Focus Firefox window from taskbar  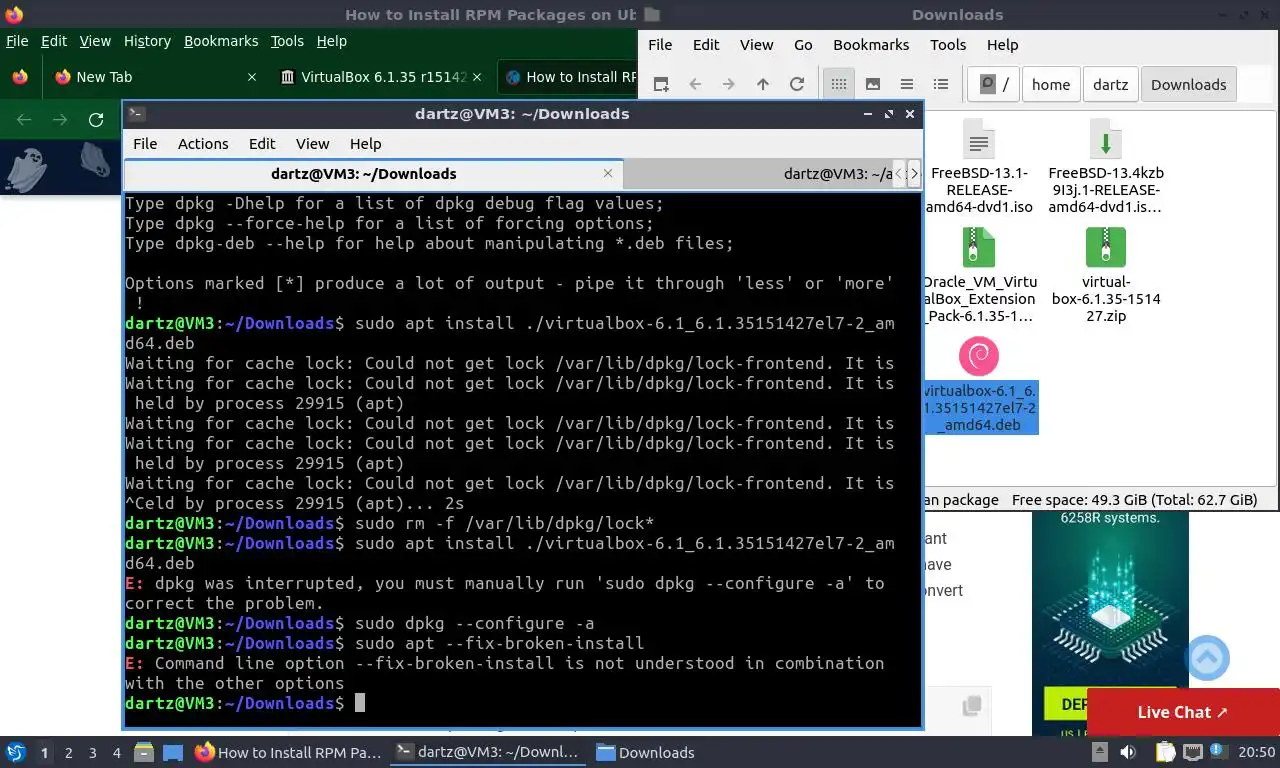290,752
